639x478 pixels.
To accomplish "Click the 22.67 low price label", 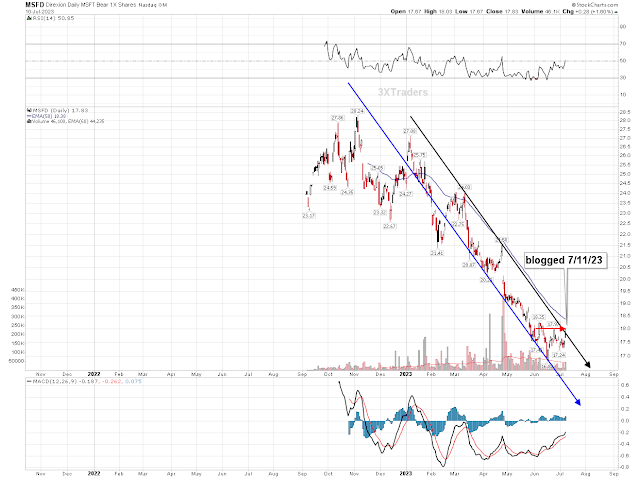I will click(x=390, y=226).
